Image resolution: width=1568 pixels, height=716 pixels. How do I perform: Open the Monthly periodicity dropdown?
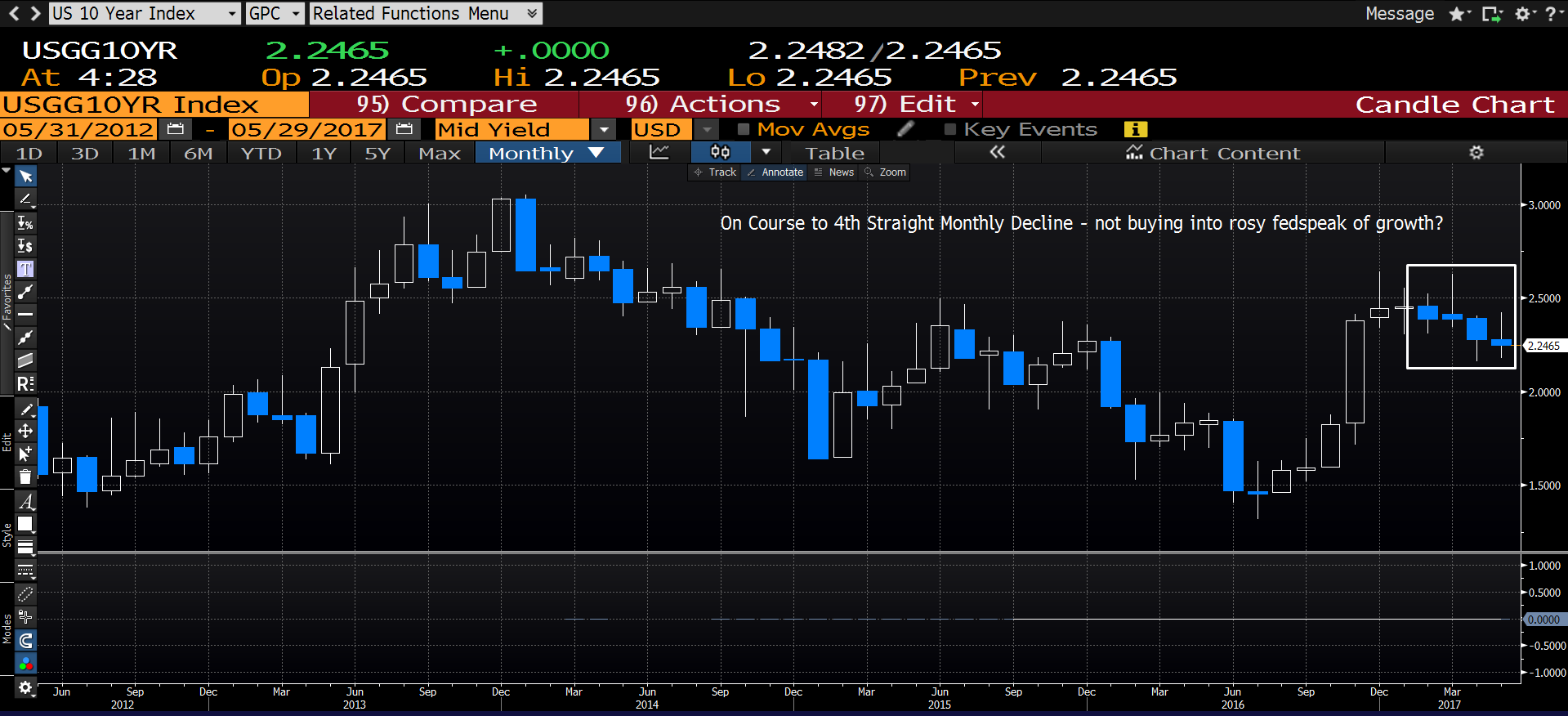click(547, 153)
